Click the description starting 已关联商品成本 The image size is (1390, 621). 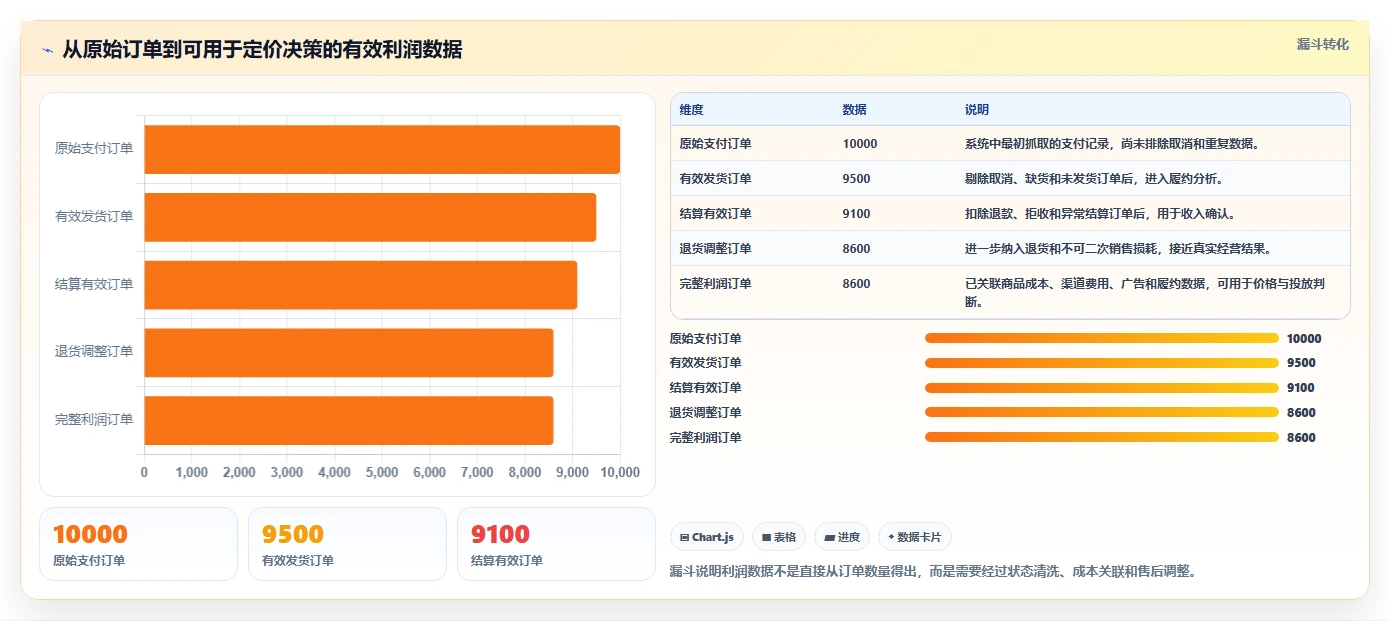1145,292
